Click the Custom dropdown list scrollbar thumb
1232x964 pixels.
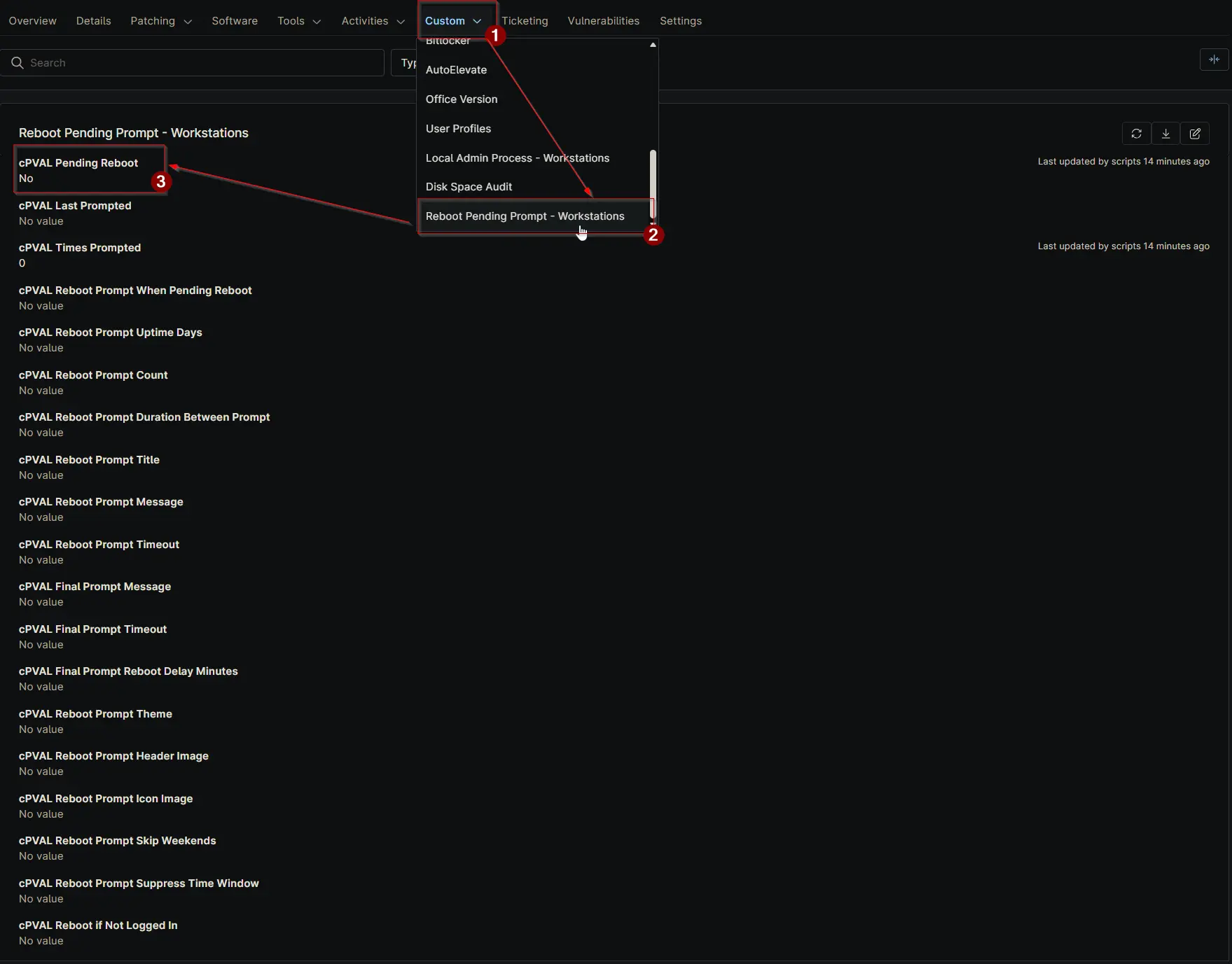653,183
